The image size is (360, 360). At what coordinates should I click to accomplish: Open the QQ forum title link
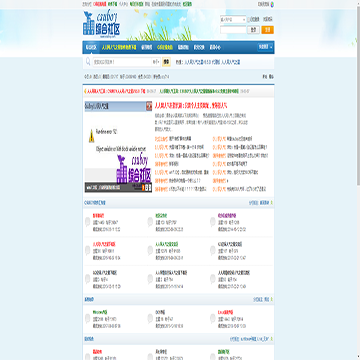tap(160, 312)
